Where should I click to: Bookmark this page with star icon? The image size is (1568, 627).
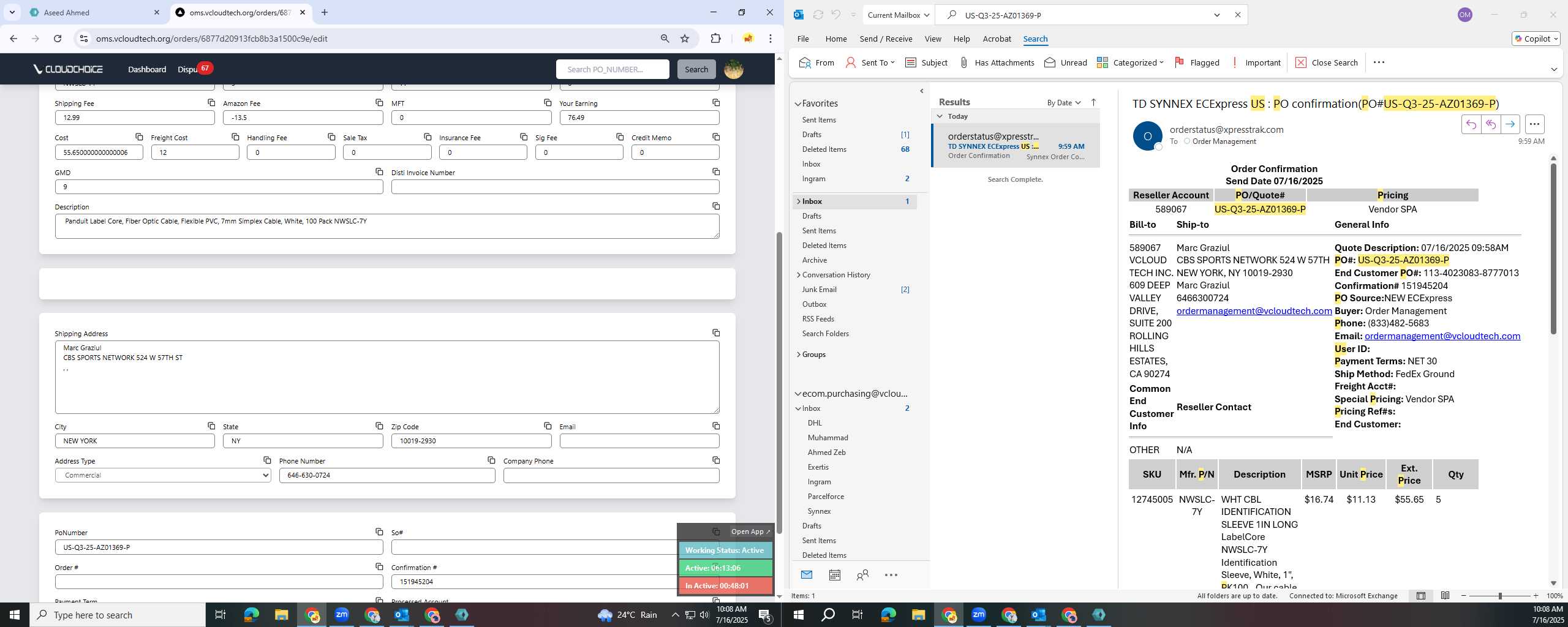(x=685, y=39)
